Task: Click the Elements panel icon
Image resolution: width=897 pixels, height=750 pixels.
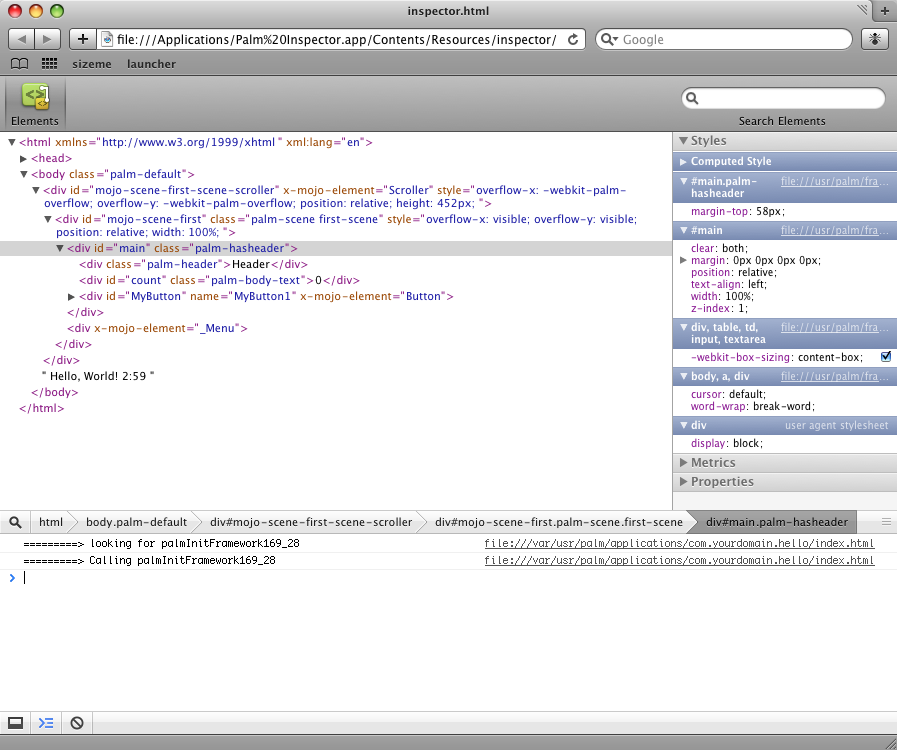Action: point(35,99)
